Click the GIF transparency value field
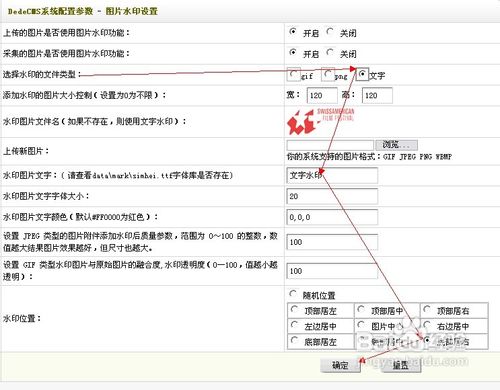This screenshot has width=500, height=390. pyautogui.click(x=332, y=271)
